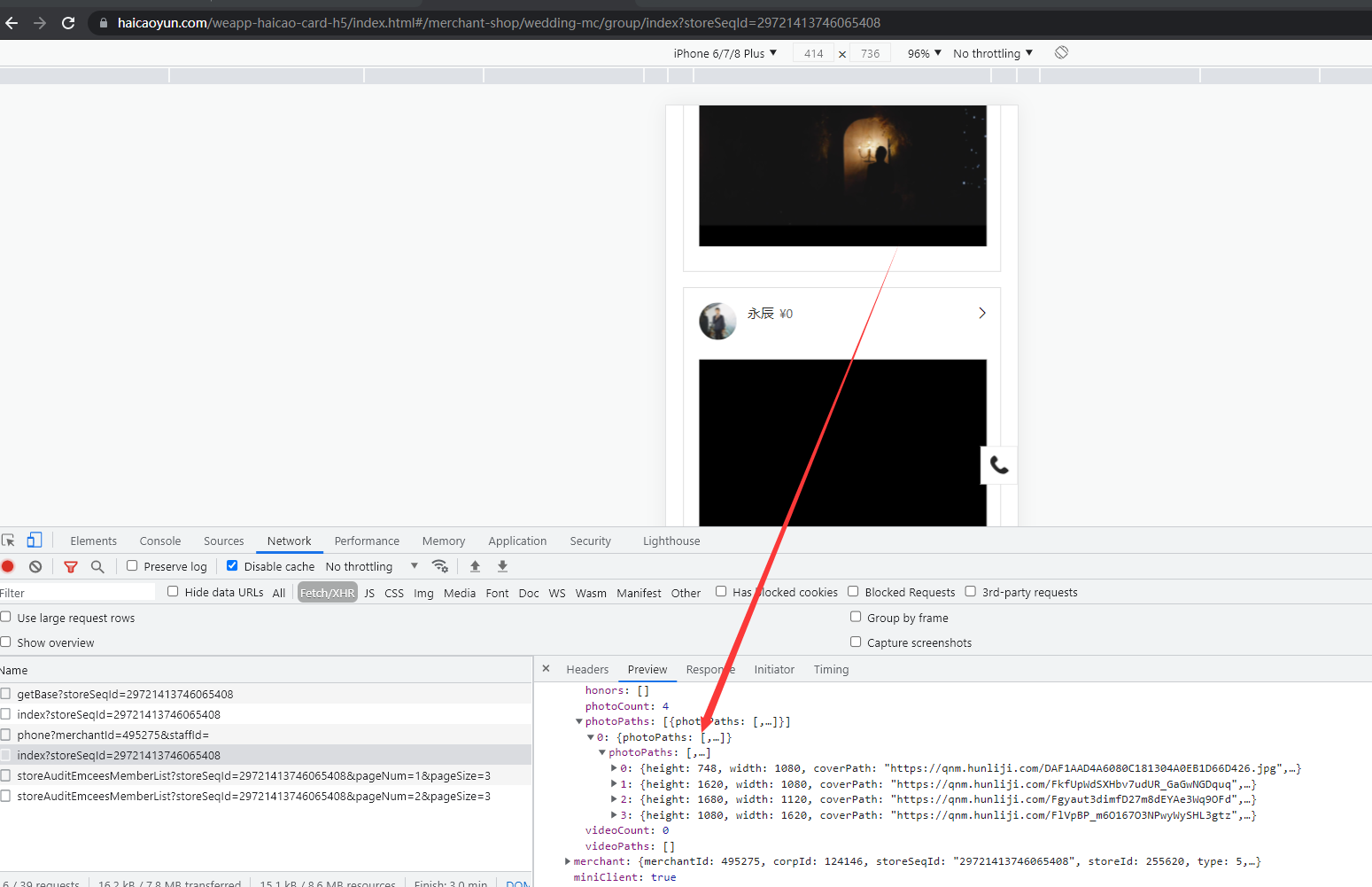Image resolution: width=1372 pixels, height=887 pixels.
Task: Enable Blocked Requests filter
Action: (x=853, y=591)
